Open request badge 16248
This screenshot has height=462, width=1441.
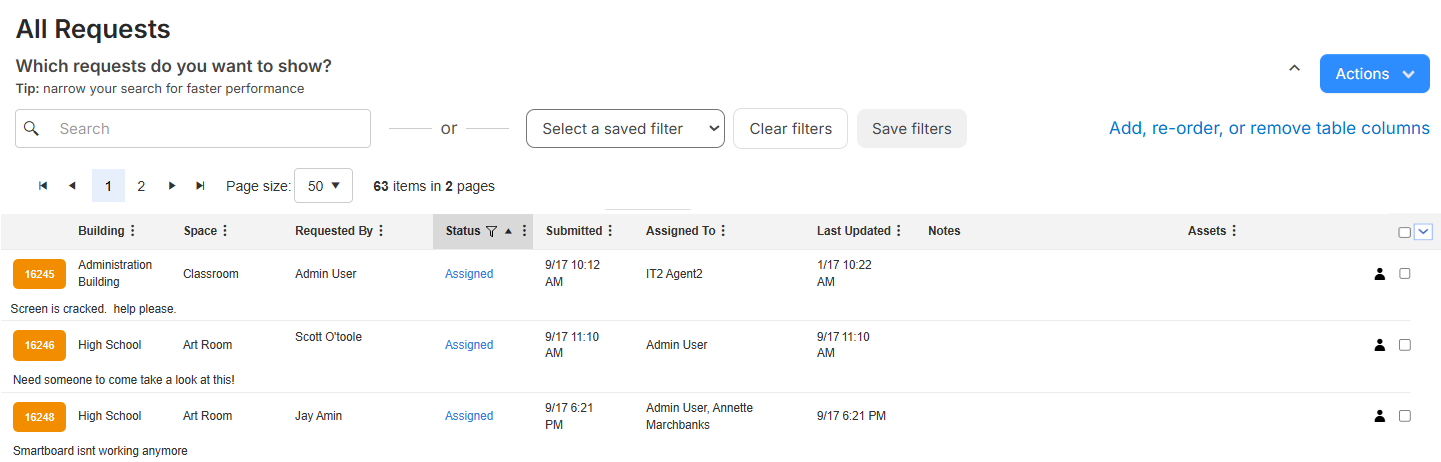pyautogui.click(x=39, y=416)
